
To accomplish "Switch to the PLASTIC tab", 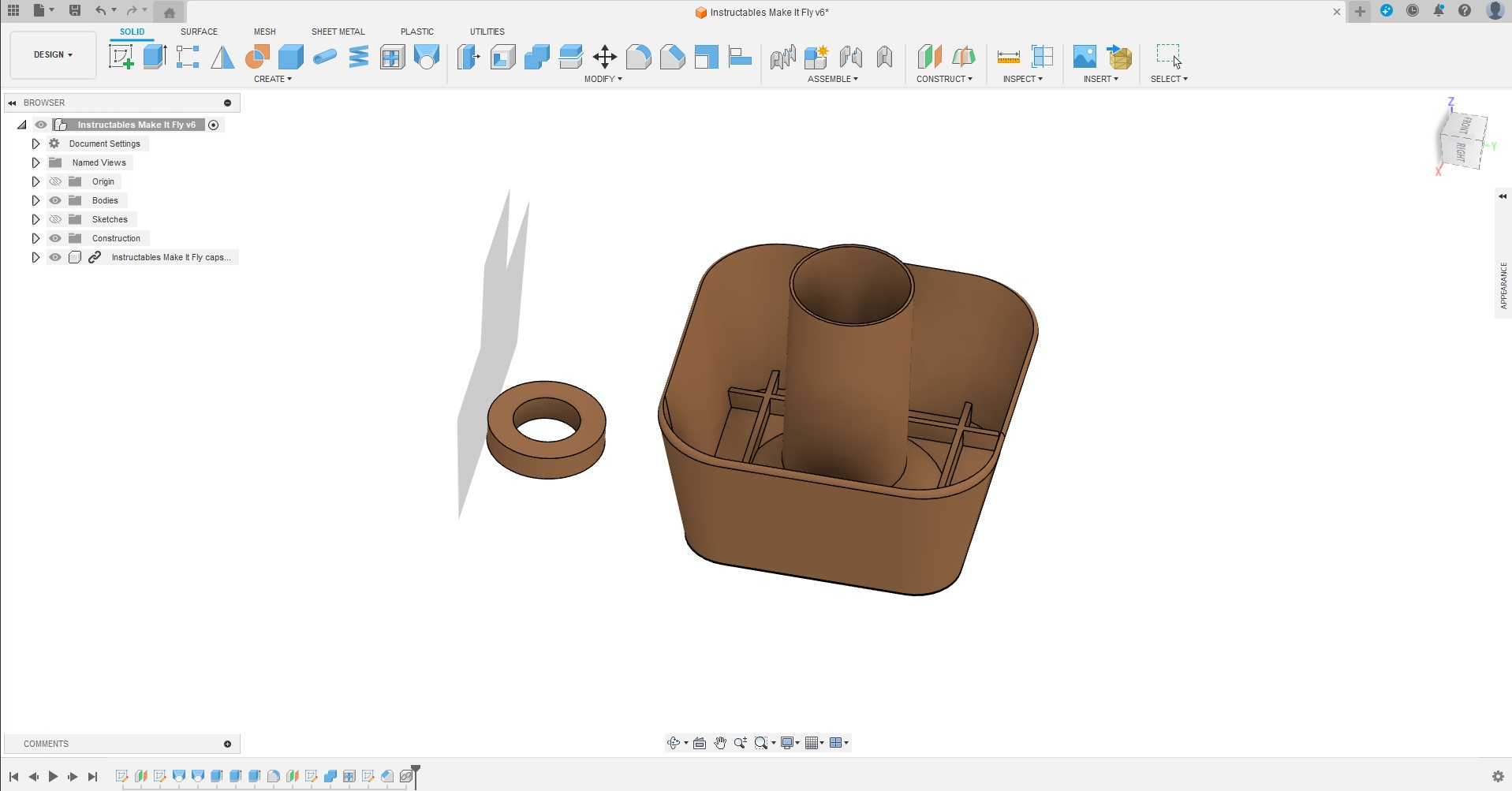I will click(x=417, y=32).
